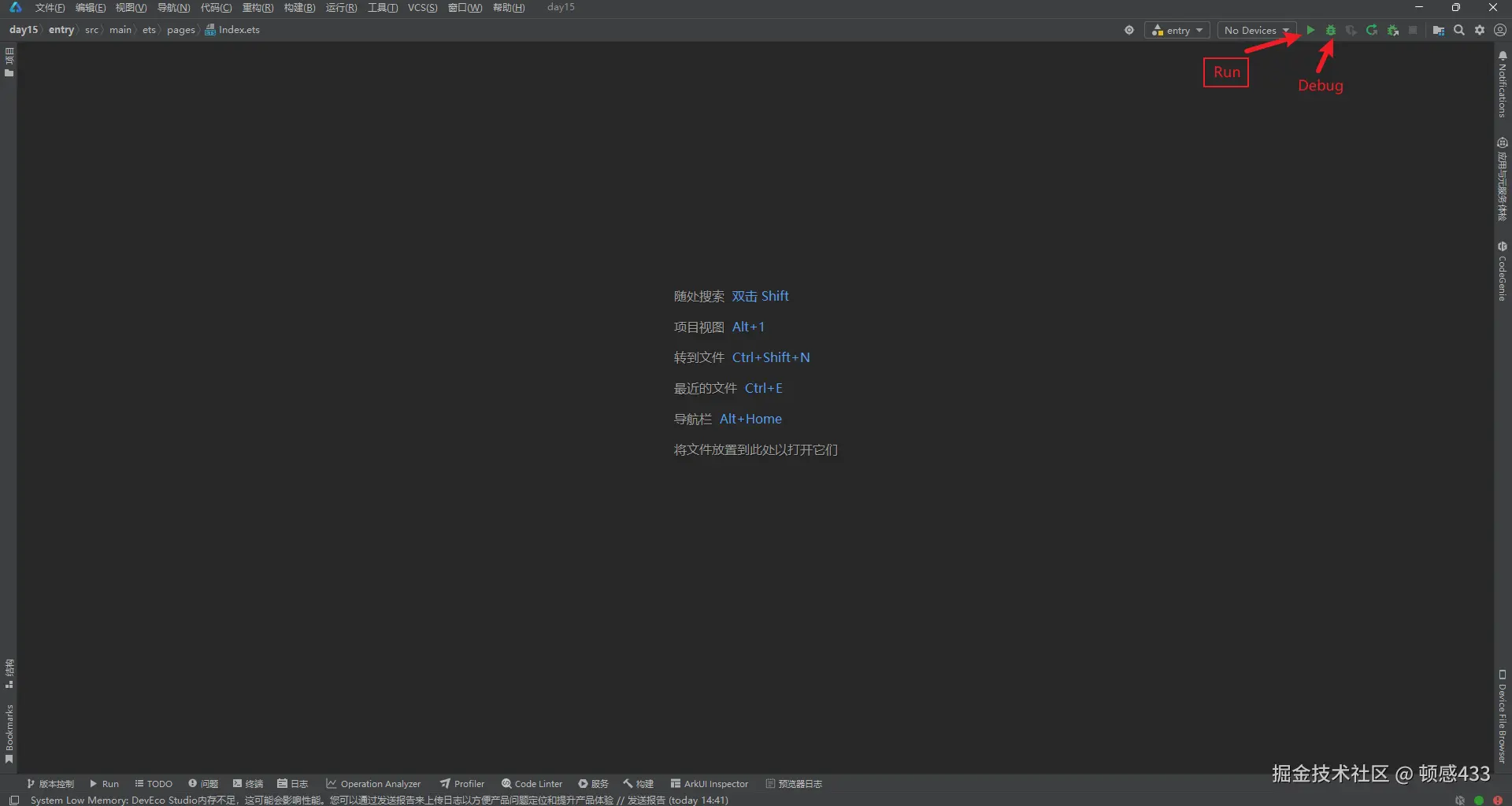The height and width of the screenshot is (806, 1512).
Task: Open the Bookmarks tool window
Action: 9,734
